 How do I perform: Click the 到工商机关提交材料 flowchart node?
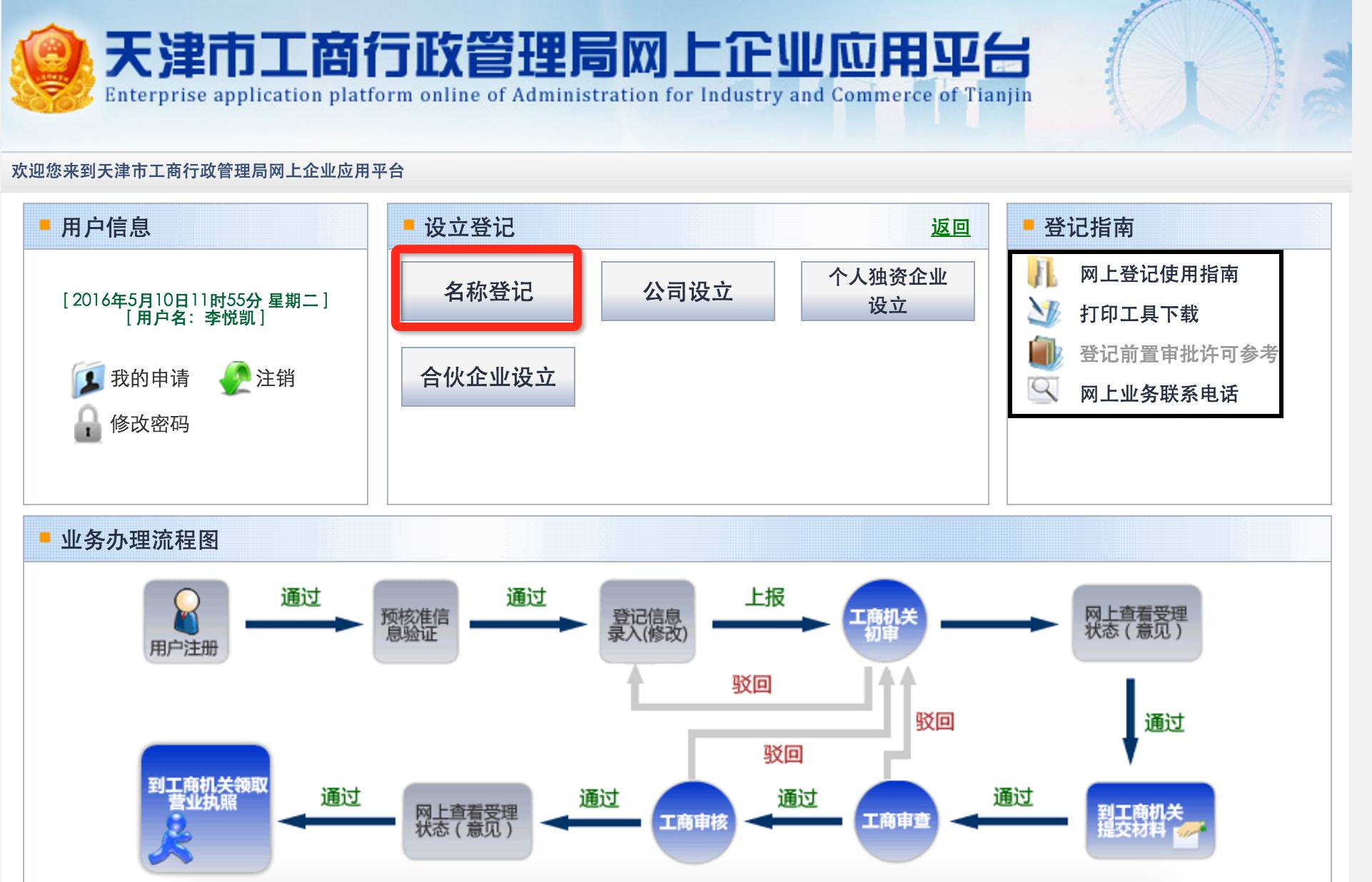(1149, 821)
